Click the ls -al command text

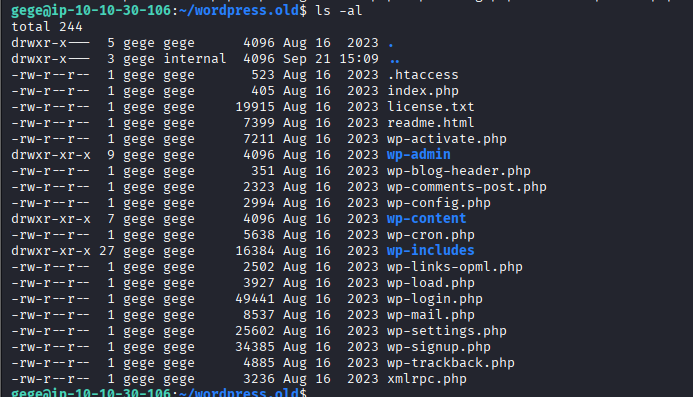[x=339, y=10]
